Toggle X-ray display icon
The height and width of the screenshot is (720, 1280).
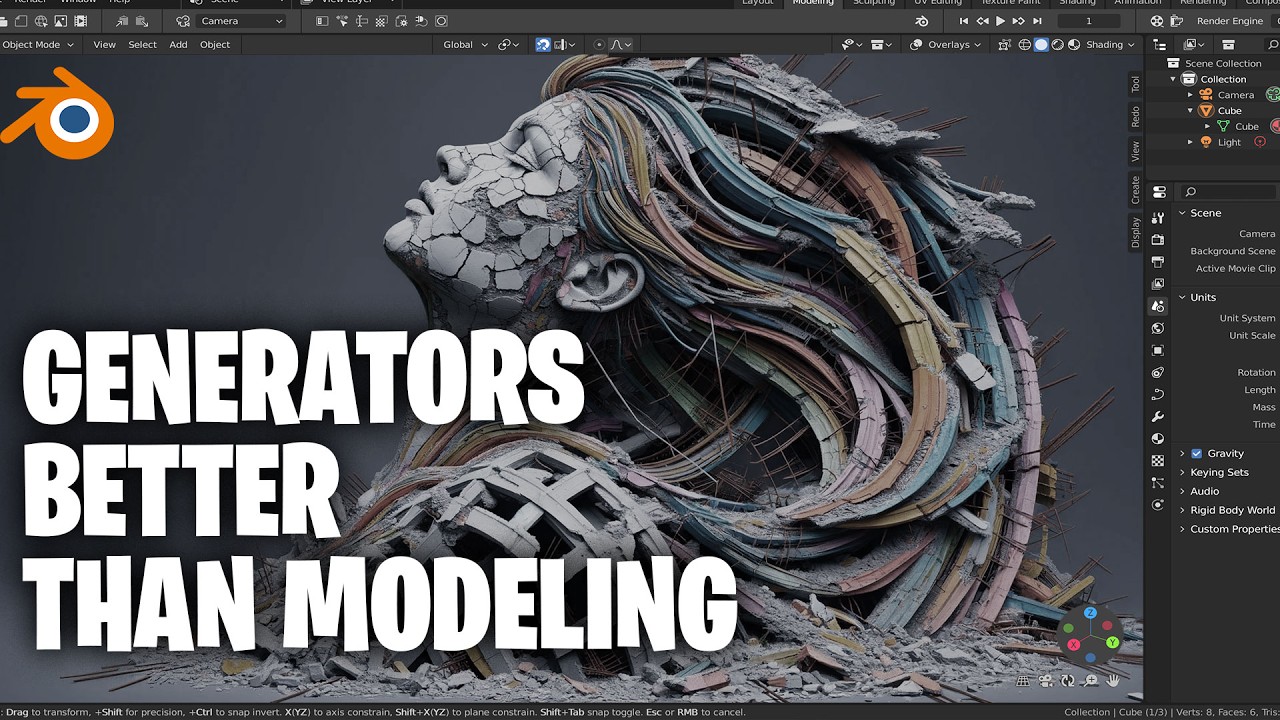(1004, 45)
